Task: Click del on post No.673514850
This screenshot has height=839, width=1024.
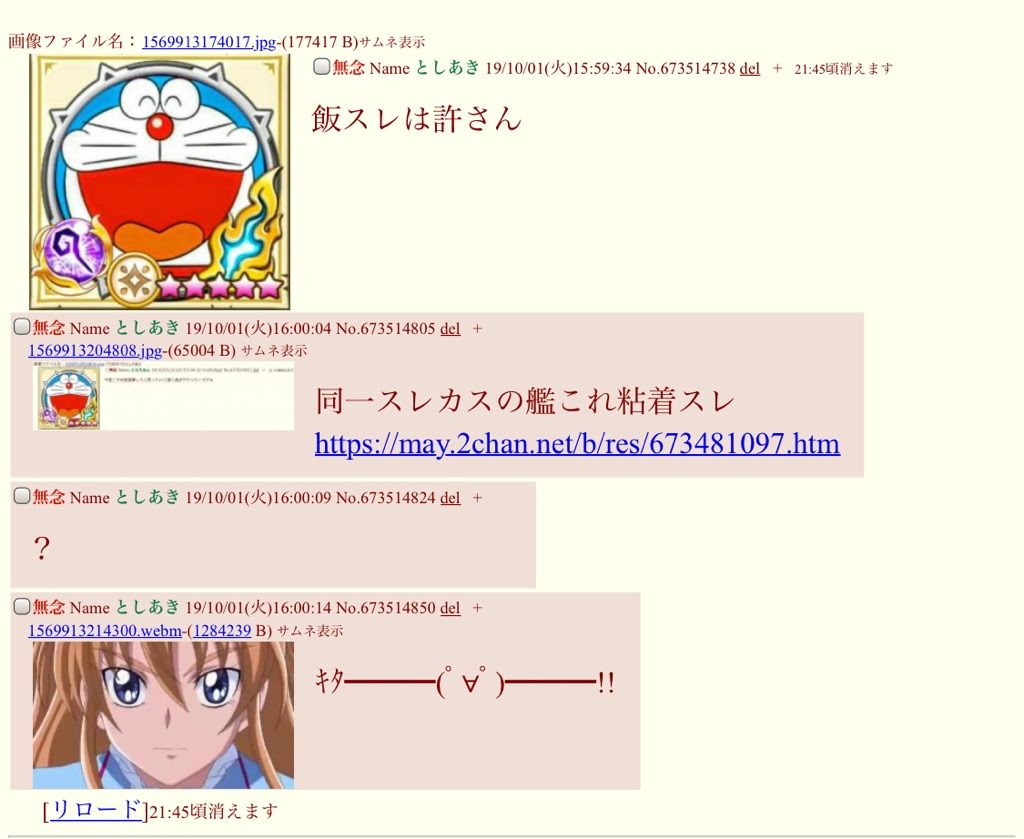Action: pos(450,608)
